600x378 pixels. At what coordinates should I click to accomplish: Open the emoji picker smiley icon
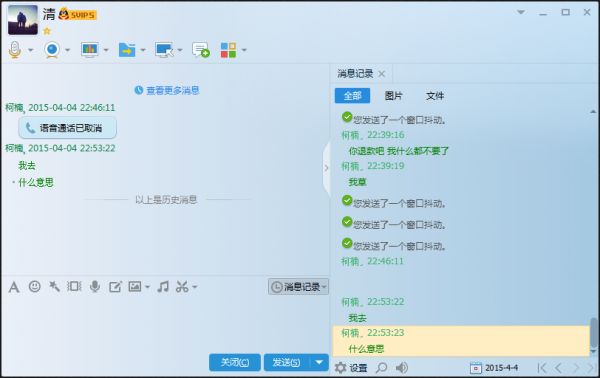pos(34,286)
